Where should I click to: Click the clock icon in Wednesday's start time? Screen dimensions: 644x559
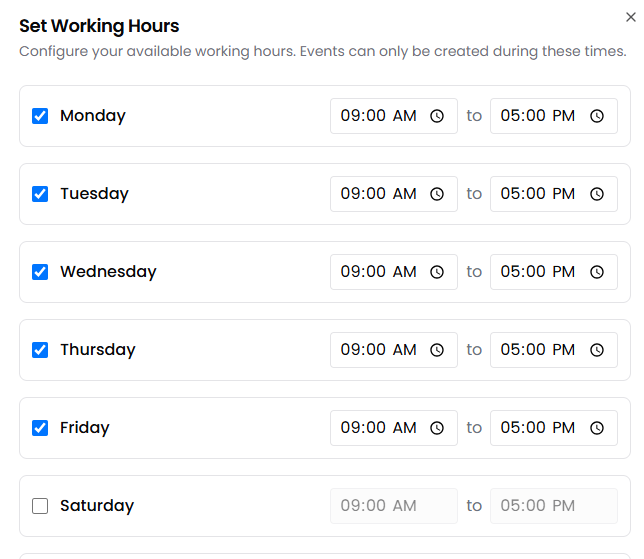437,272
